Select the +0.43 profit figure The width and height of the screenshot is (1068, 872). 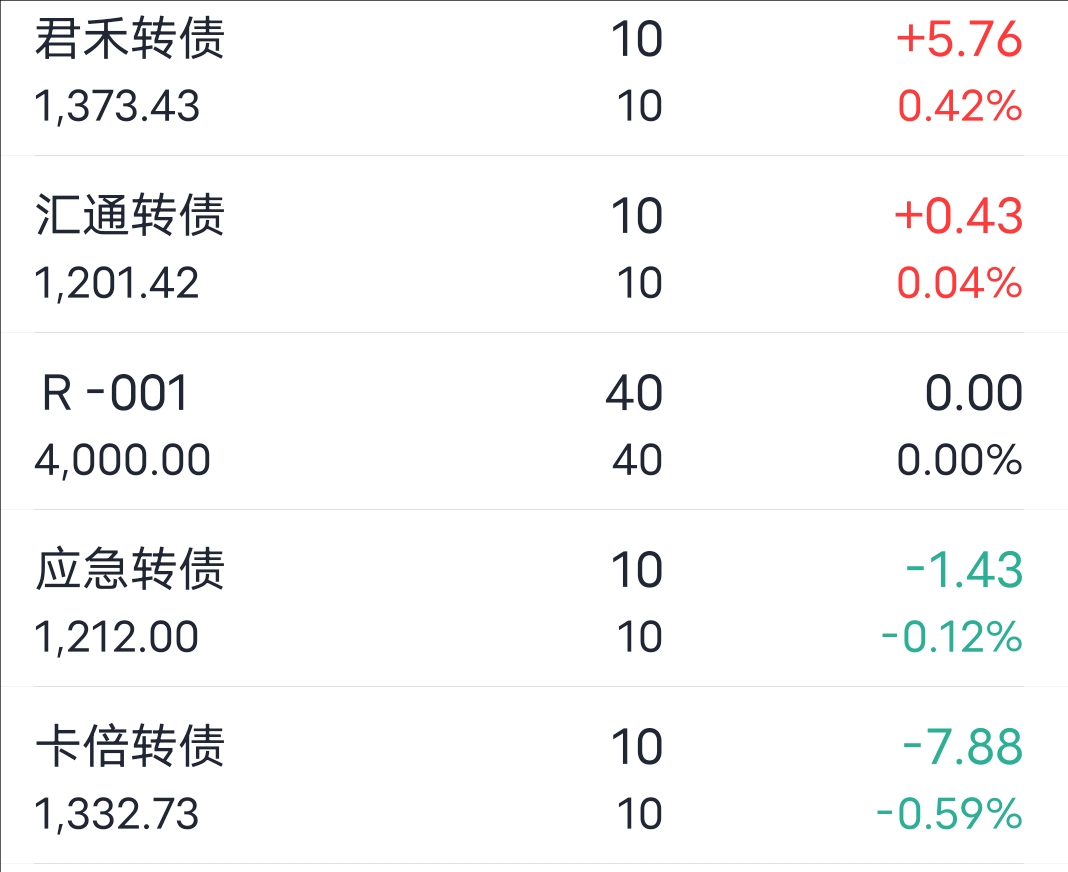(x=958, y=216)
